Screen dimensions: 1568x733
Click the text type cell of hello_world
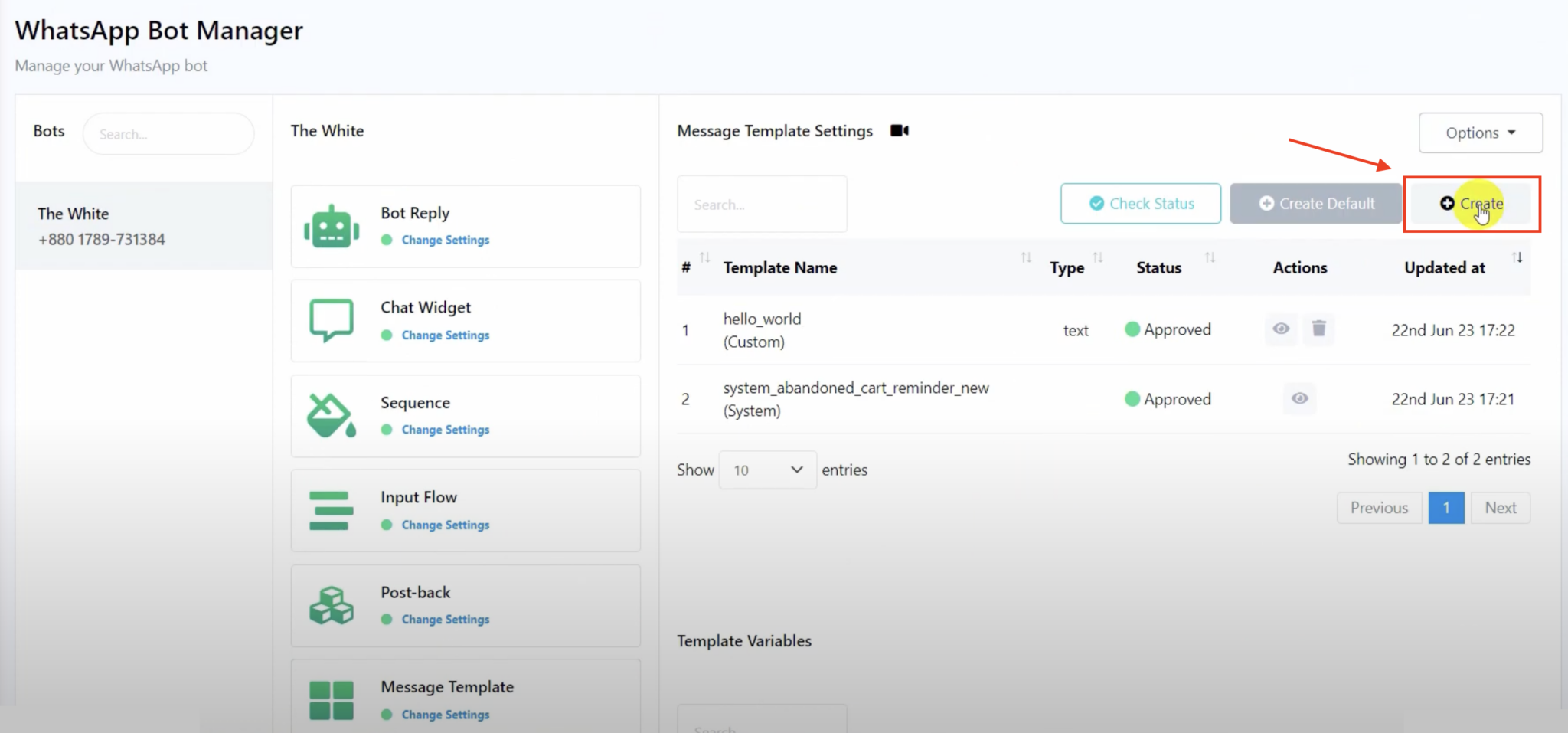pos(1076,330)
